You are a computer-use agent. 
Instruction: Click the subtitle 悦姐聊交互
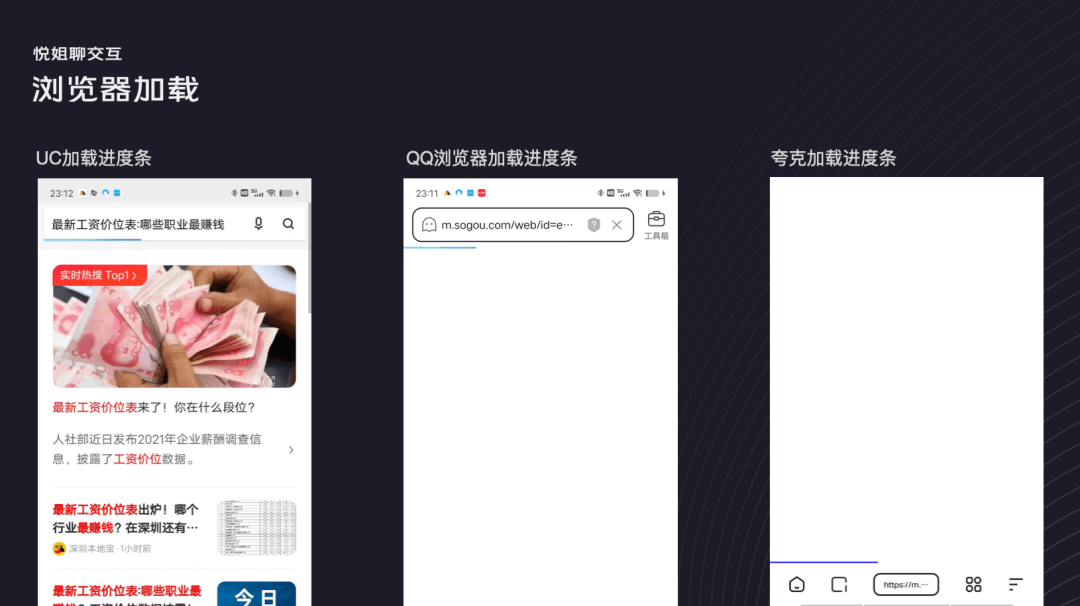pyautogui.click(x=77, y=54)
